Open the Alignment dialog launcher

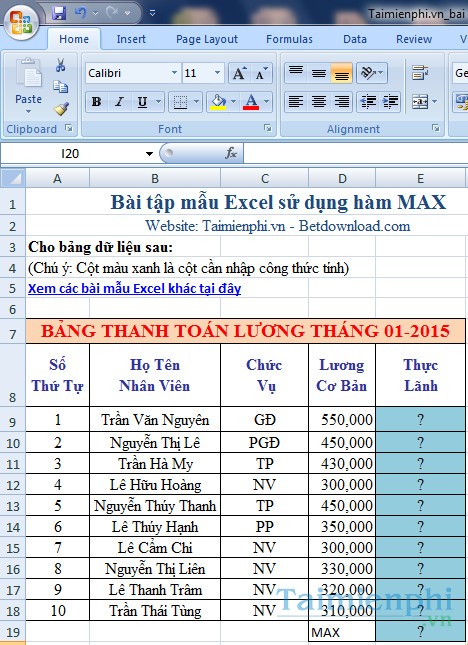(436, 128)
